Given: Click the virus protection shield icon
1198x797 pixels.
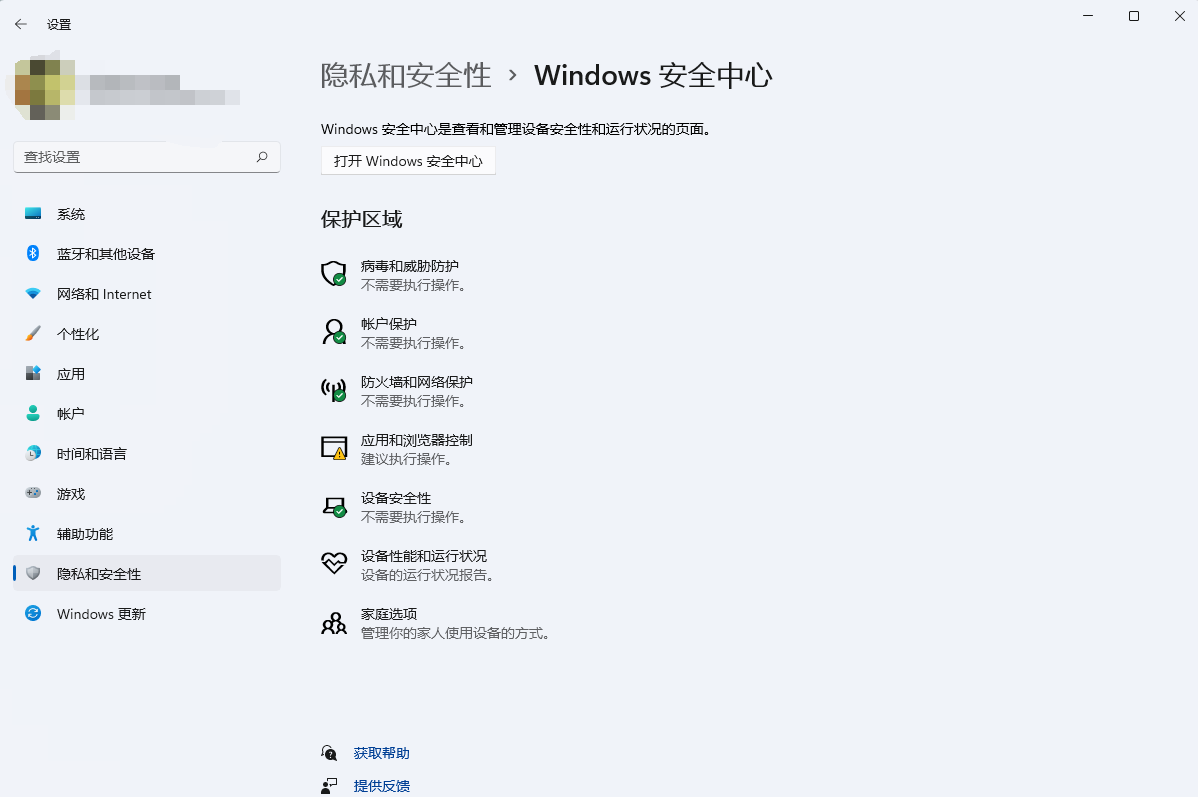Looking at the screenshot, I should tap(334, 274).
